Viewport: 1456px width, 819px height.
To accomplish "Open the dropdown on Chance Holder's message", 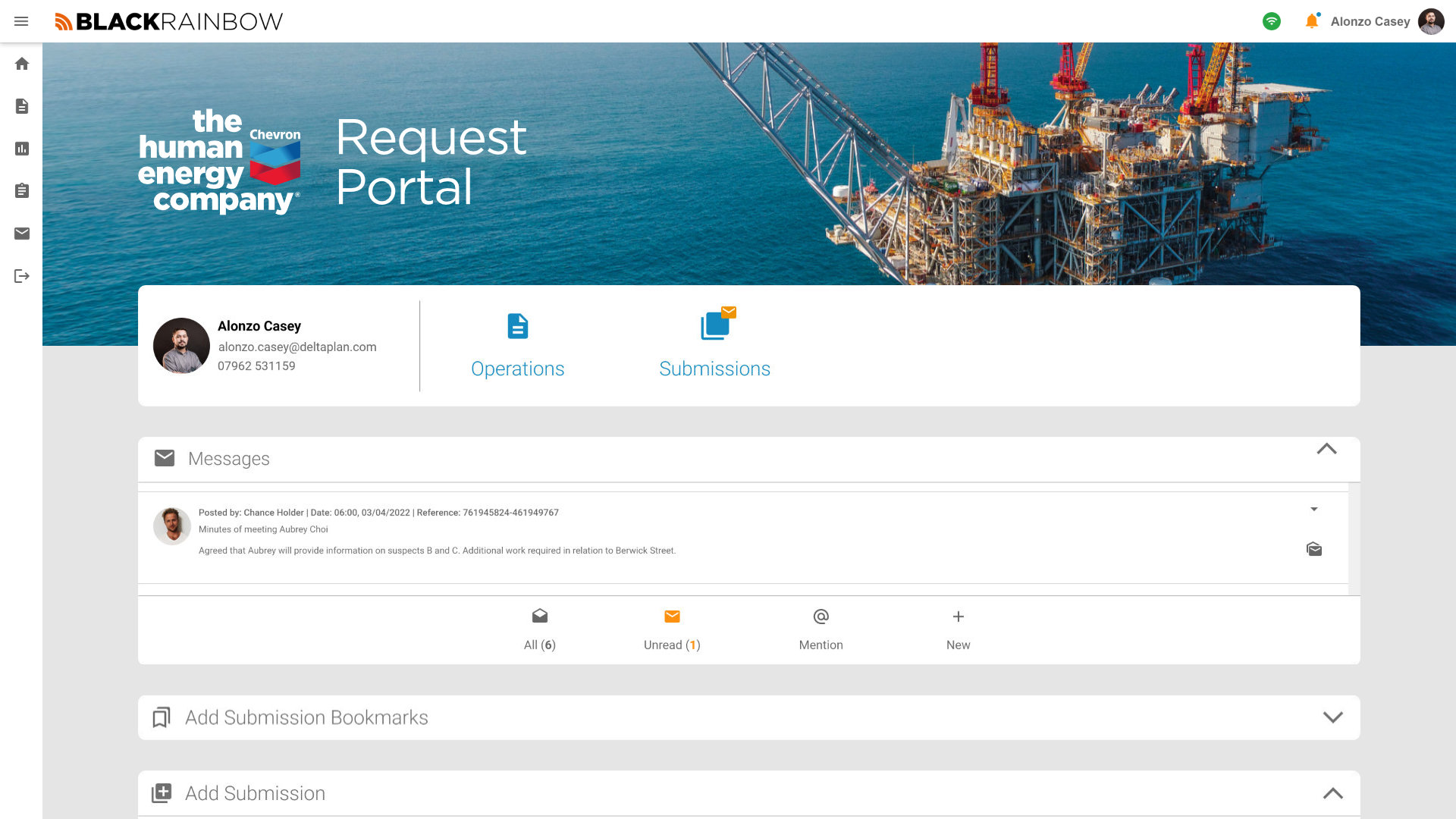I will pos(1314,510).
